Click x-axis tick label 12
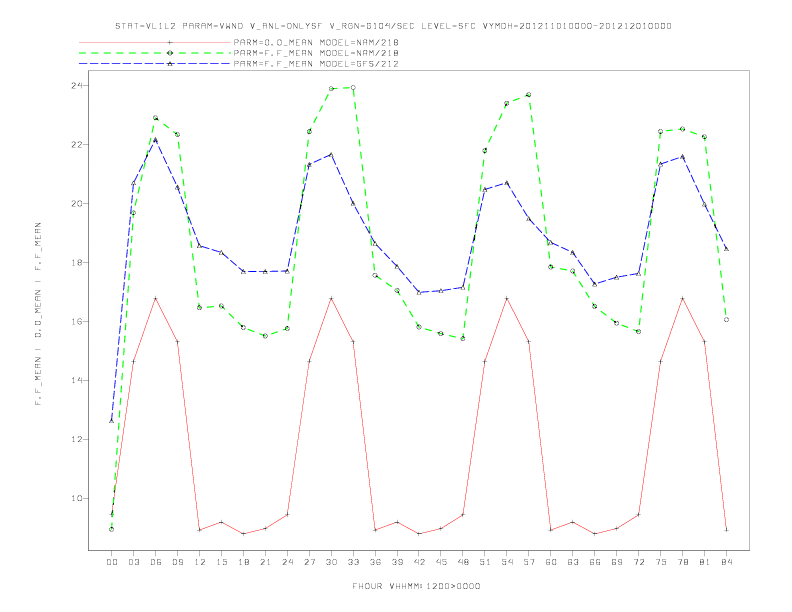This screenshot has width=792, height=612. (200, 562)
